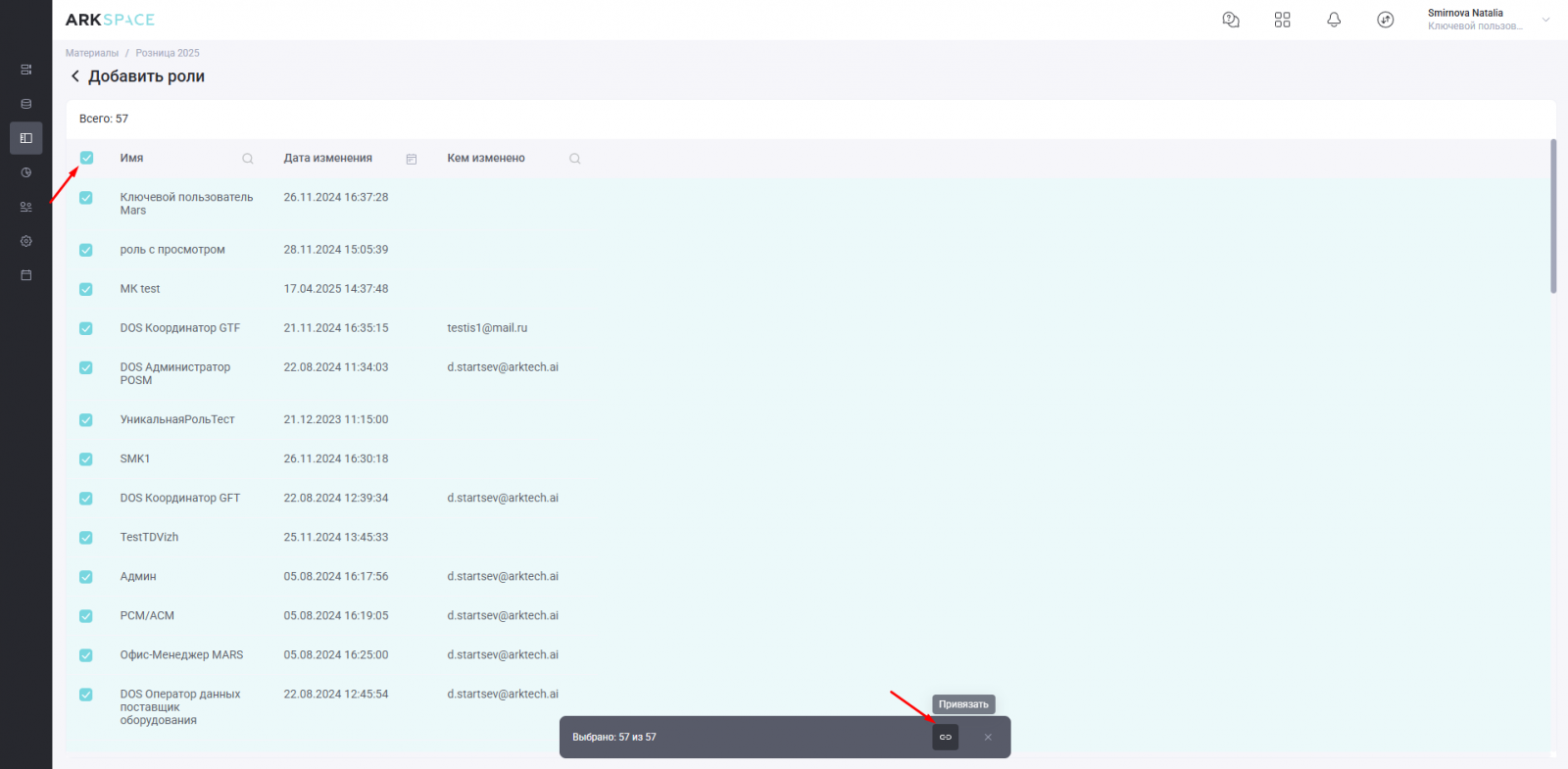This screenshot has width=1568, height=769.
Task: Uncheck DOS Администратор POSM checkbox
Action: 86,367
